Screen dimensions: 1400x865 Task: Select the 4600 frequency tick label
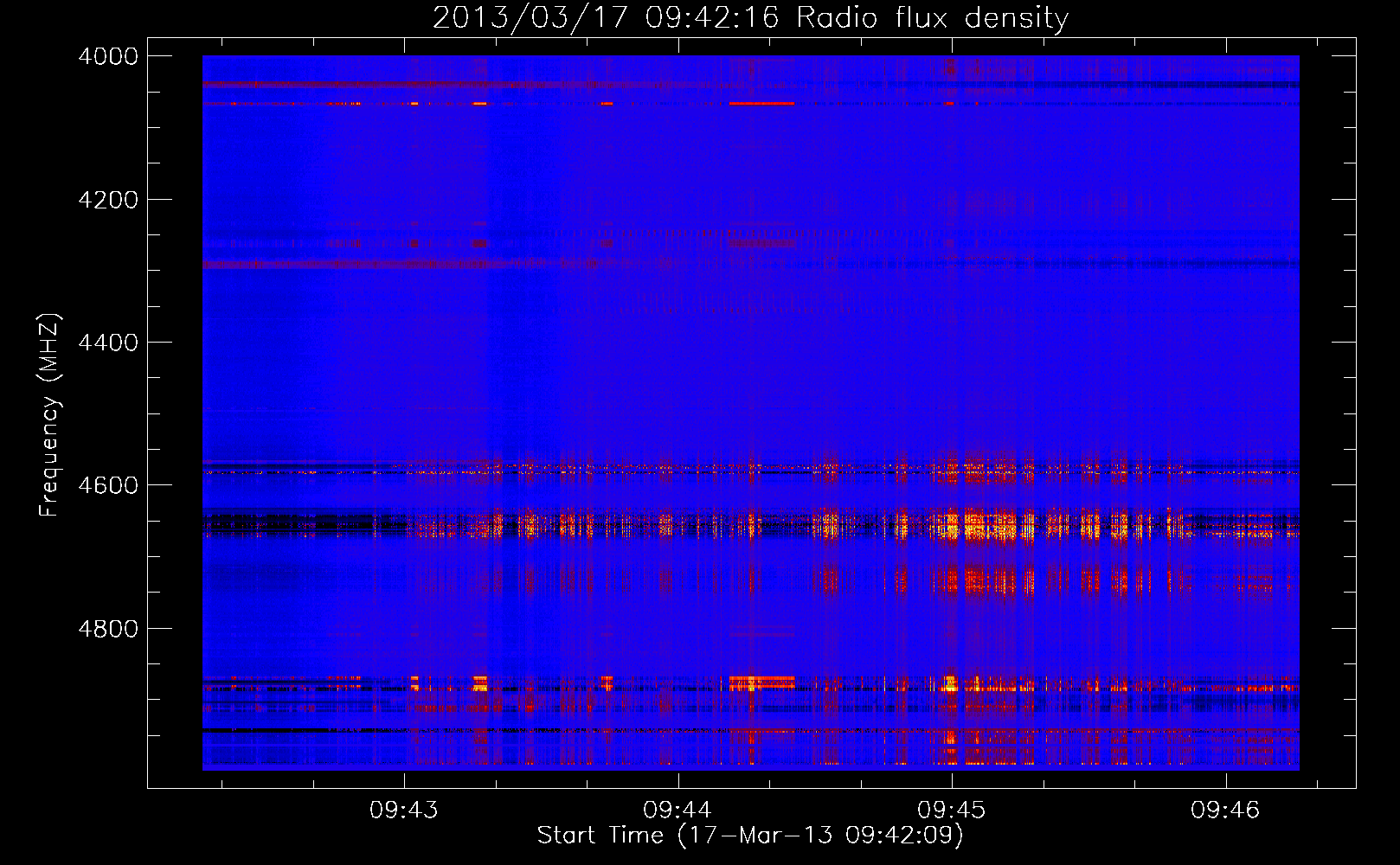click(108, 485)
